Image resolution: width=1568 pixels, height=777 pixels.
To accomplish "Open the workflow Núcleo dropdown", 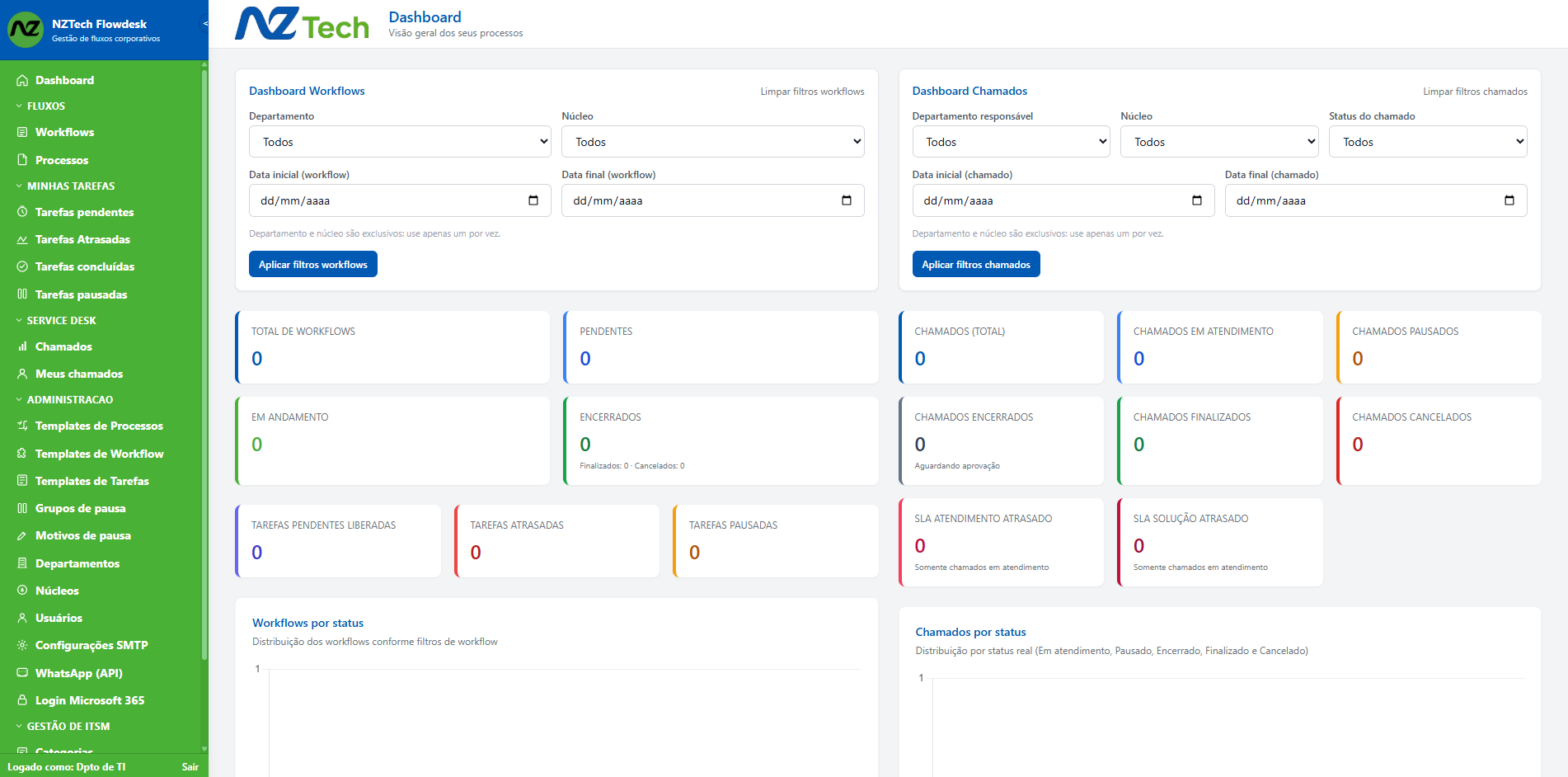I will coord(713,142).
